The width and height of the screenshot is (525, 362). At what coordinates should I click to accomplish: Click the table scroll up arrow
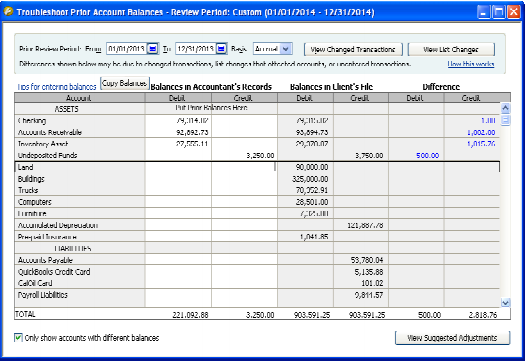[x=505, y=108]
